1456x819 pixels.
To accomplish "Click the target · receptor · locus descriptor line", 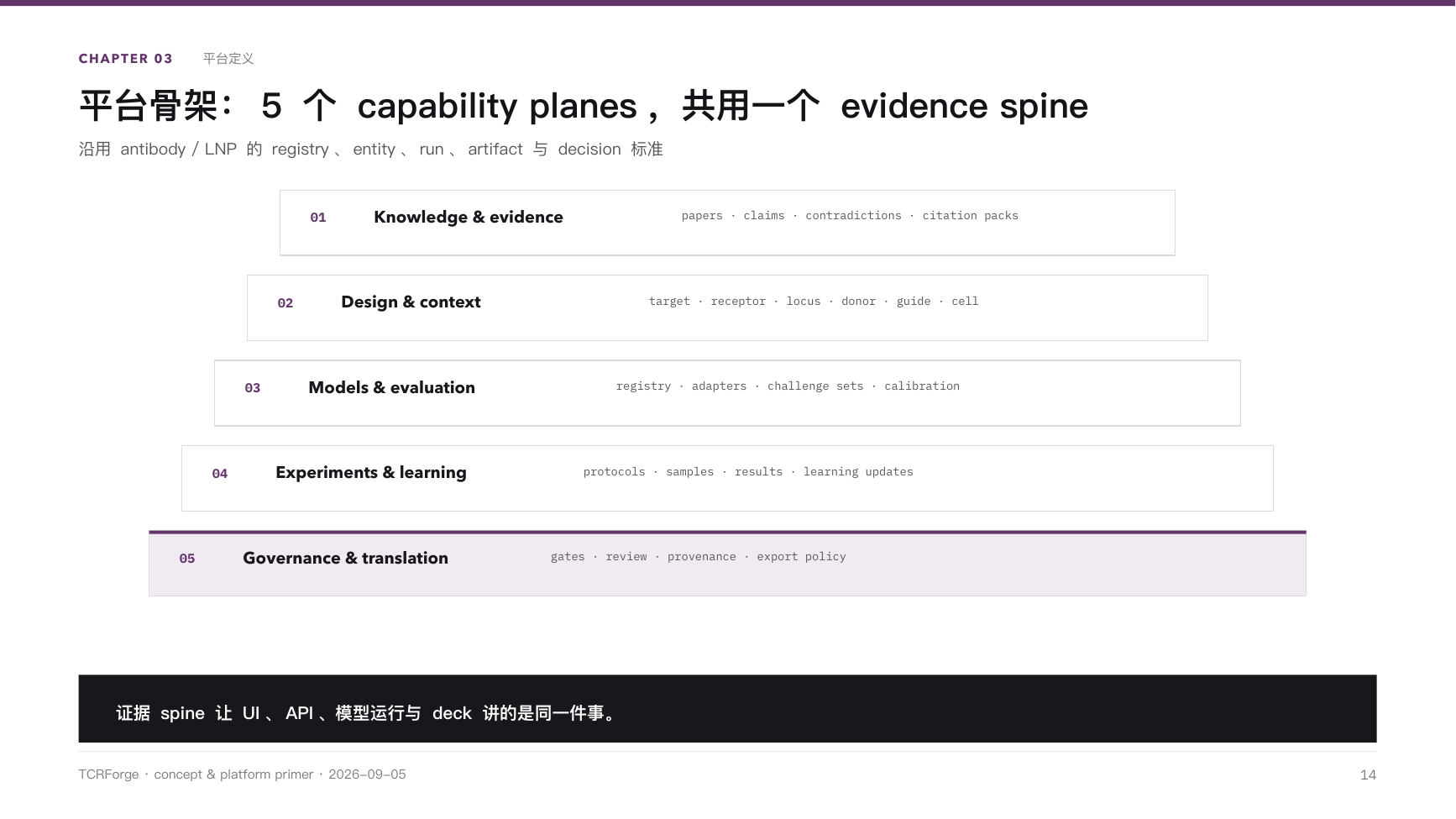I will point(814,302).
